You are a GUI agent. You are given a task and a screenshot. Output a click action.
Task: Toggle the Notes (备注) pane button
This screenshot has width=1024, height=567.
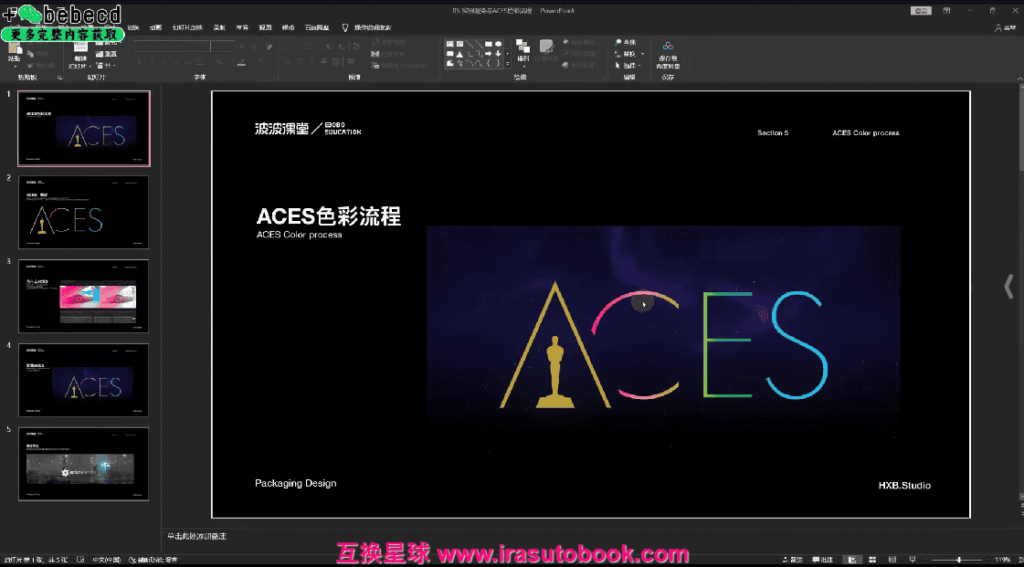793,560
